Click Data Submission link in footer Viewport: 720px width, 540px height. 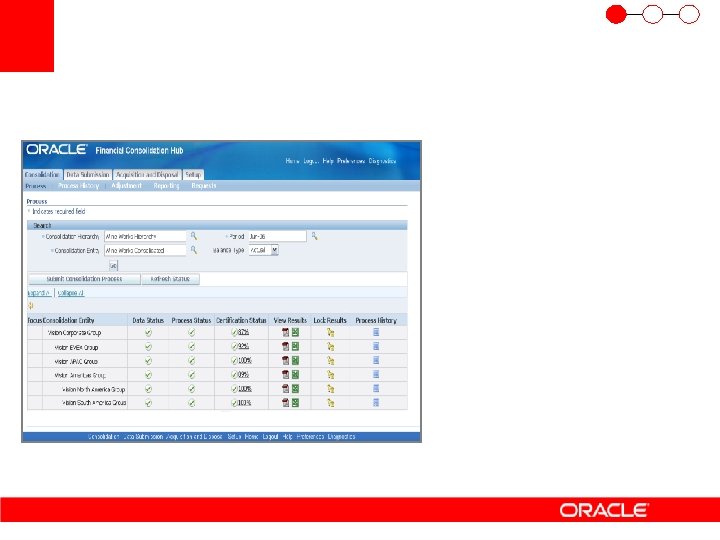coord(143,437)
